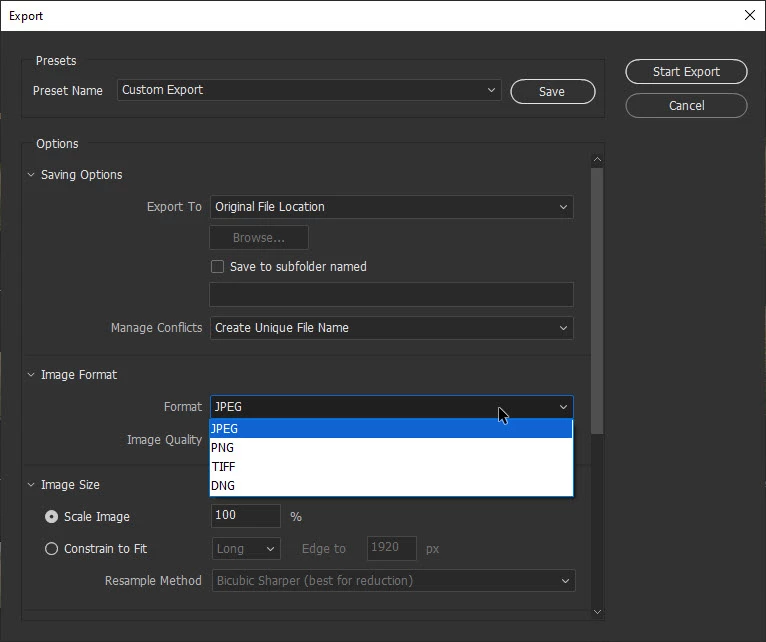
Task: Close the Format dropdown list
Action: 391,407
